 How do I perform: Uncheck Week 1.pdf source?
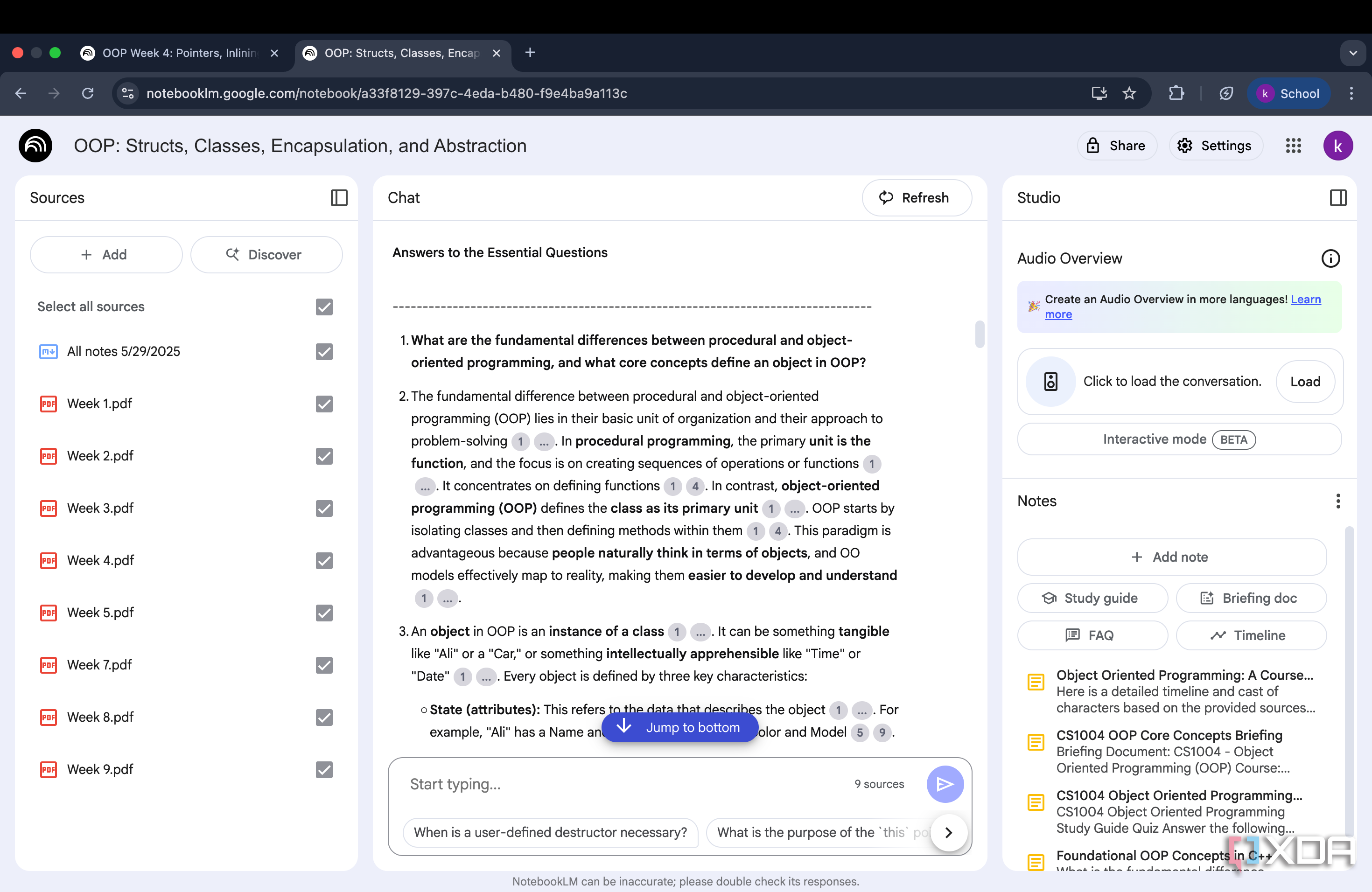324,404
